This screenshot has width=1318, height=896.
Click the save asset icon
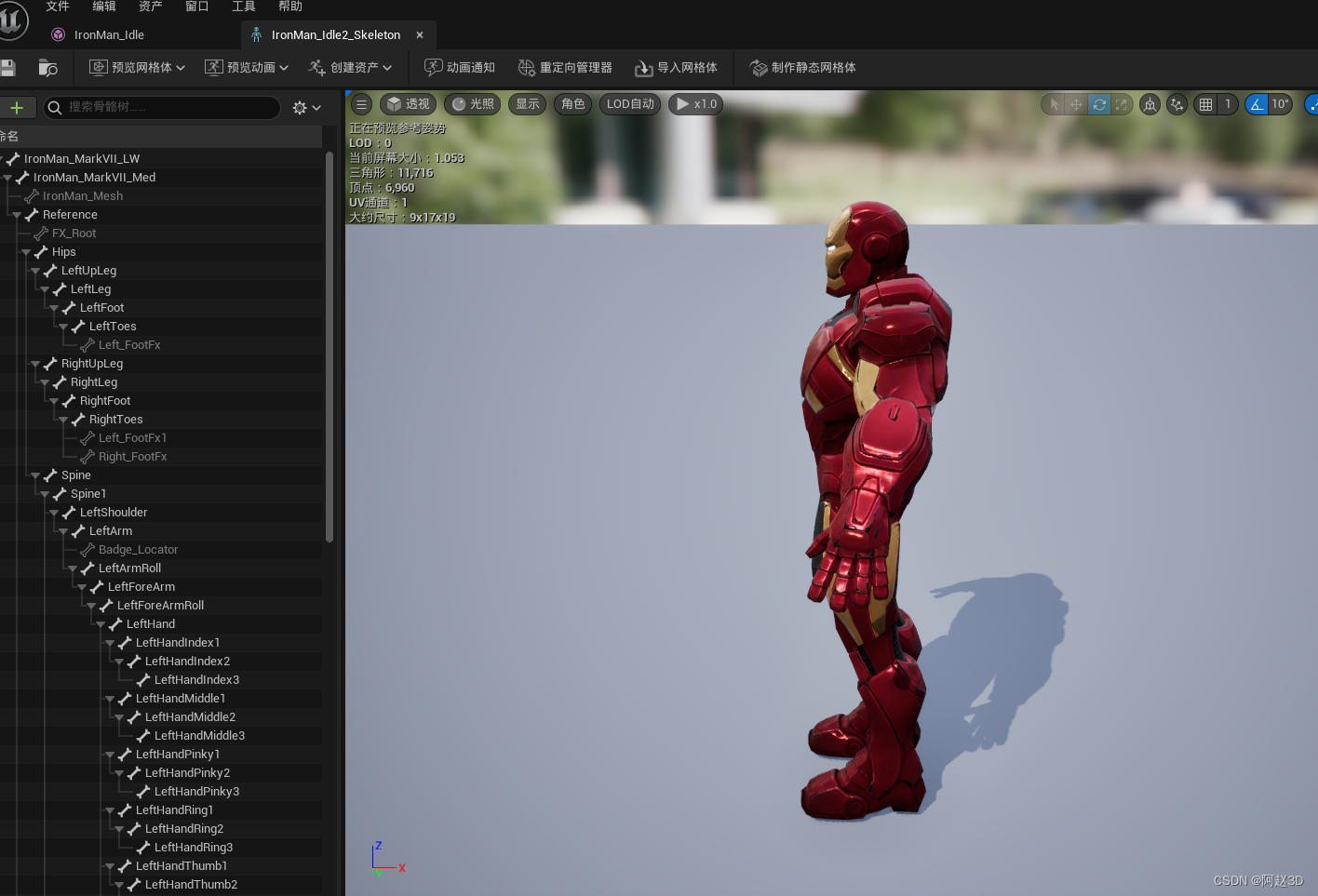click(7, 67)
